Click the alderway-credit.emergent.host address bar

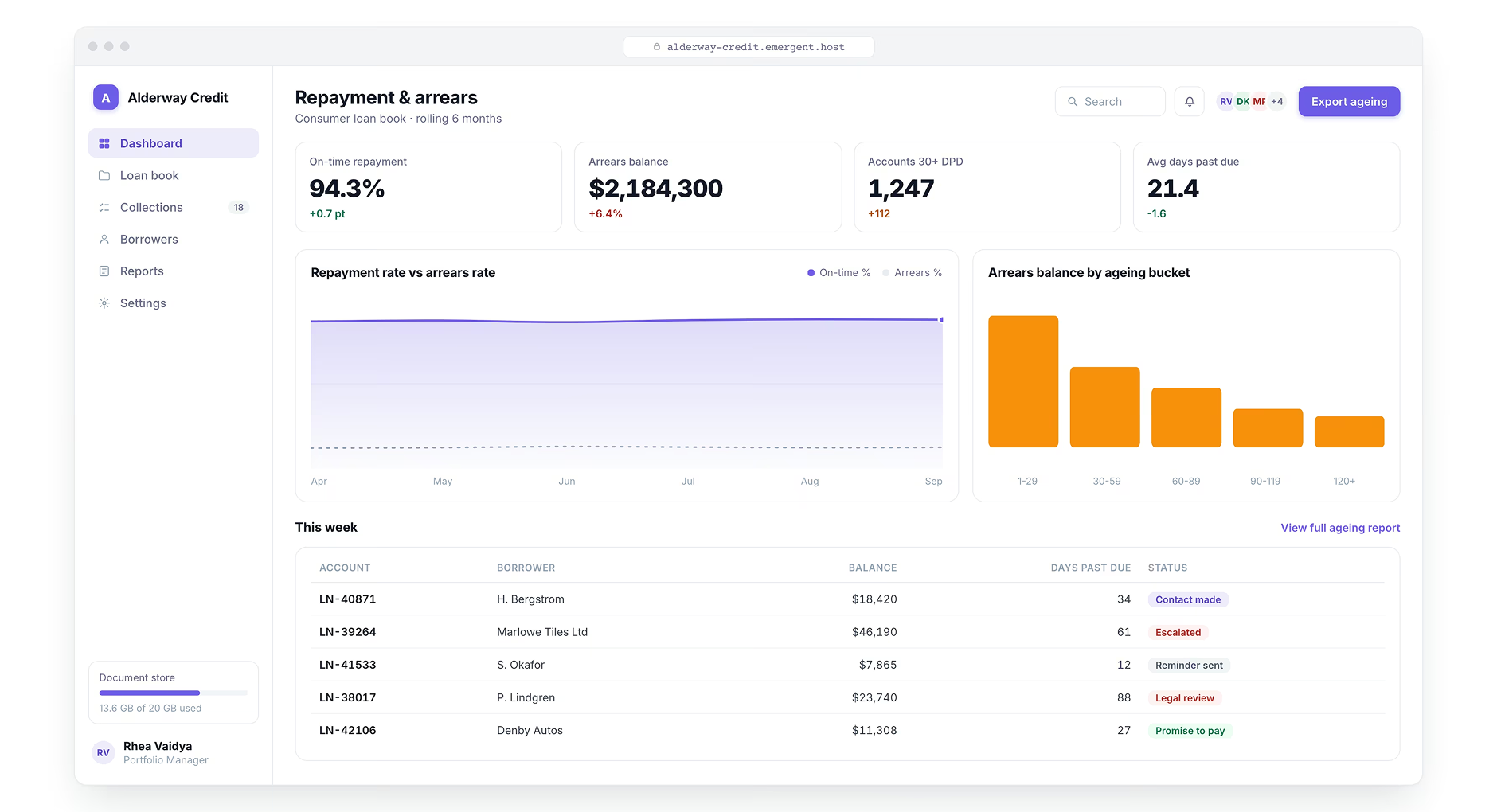coord(748,47)
